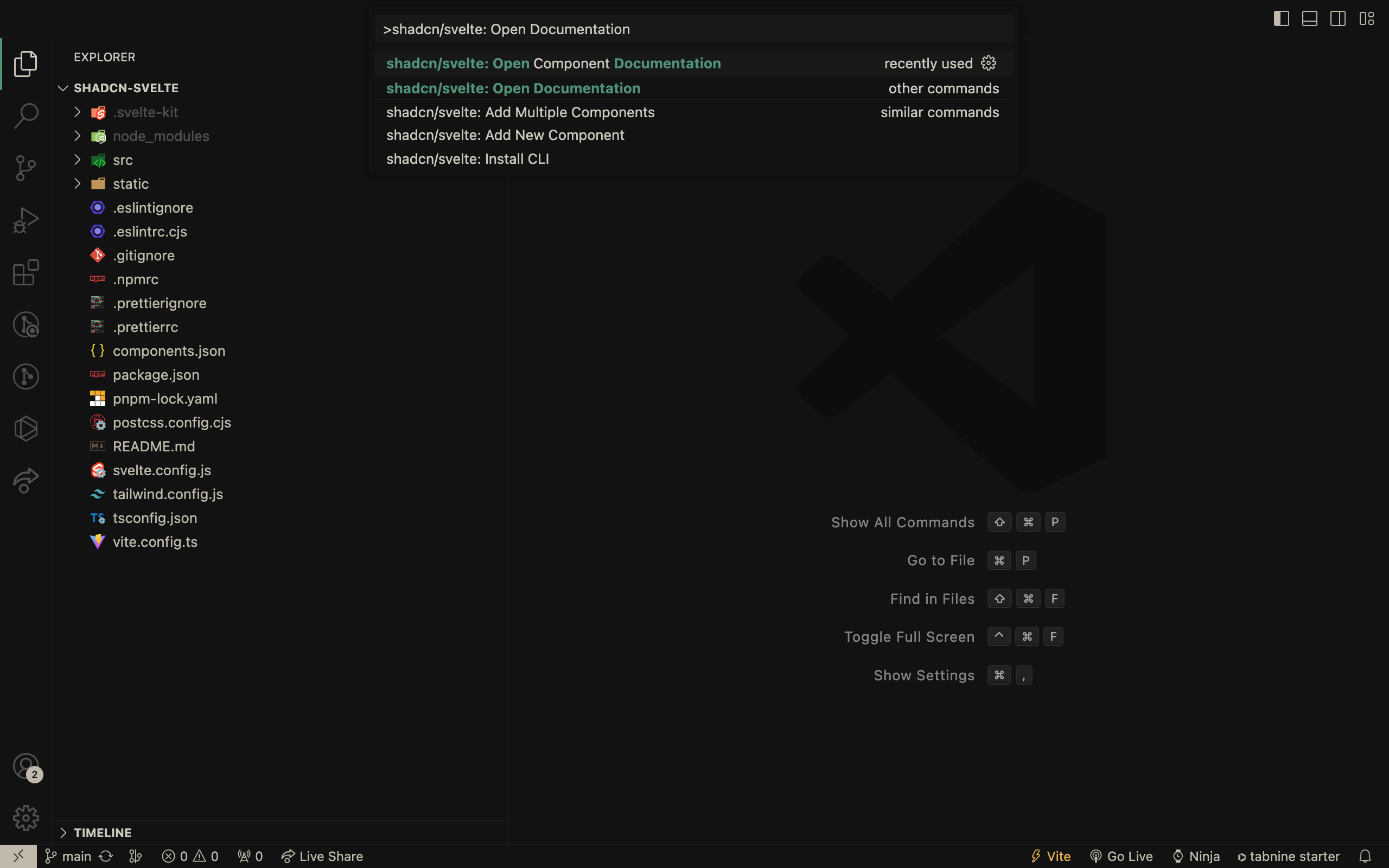This screenshot has height=868, width=1389.
Task: Expand the TIMELINE section
Action: pos(63,832)
